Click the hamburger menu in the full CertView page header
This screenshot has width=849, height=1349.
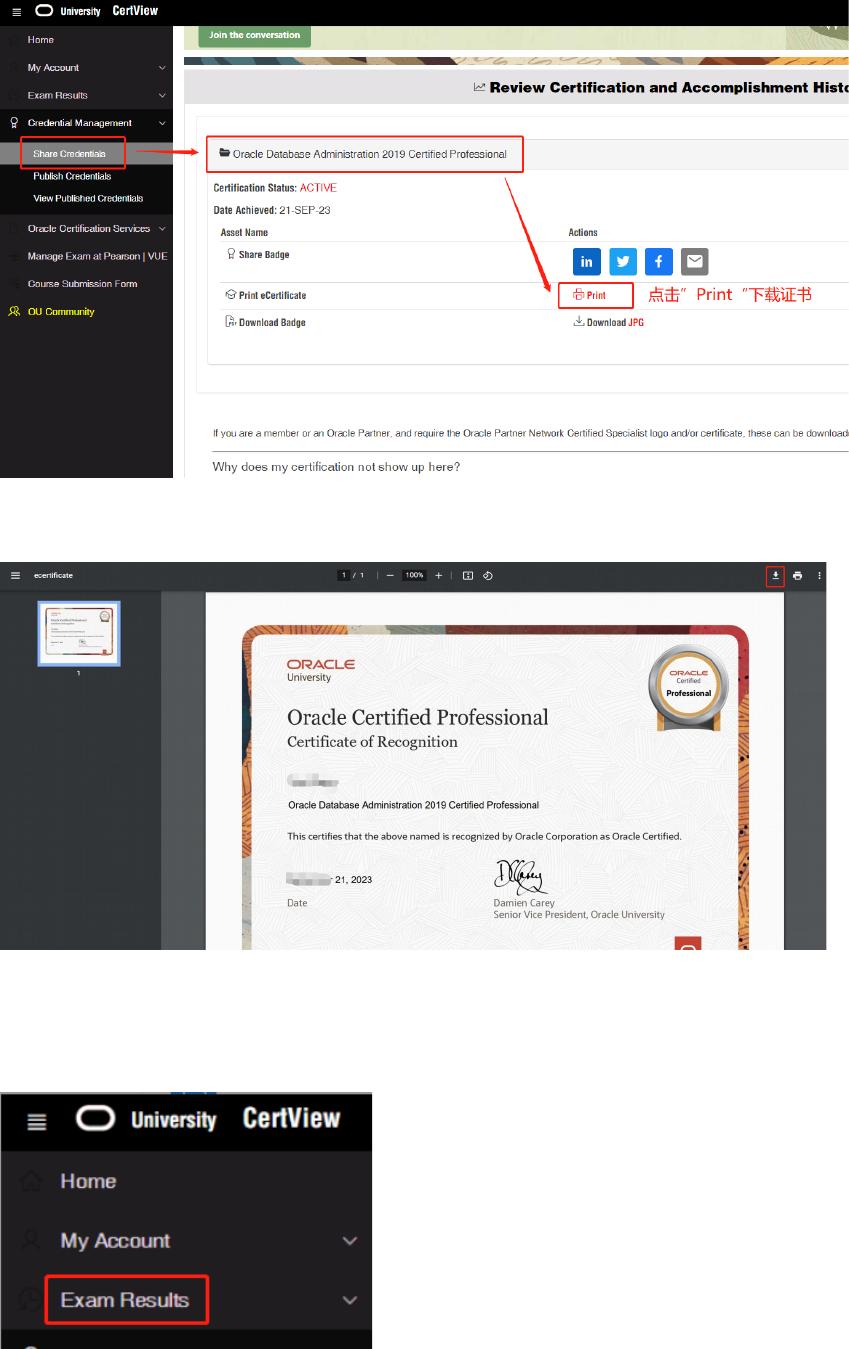(x=15, y=12)
